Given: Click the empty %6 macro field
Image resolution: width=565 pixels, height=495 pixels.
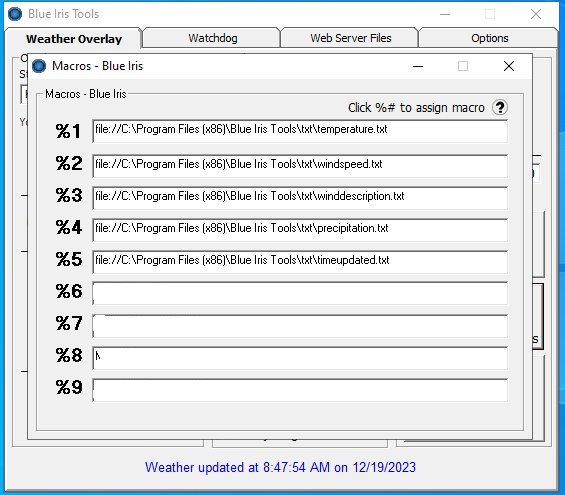Looking at the screenshot, I should [x=300, y=294].
